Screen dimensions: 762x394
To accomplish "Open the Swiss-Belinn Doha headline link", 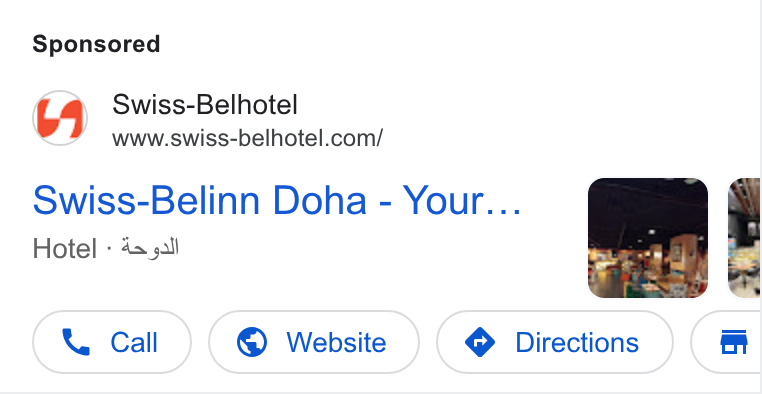I will pyautogui.click(x=277, y=201).
